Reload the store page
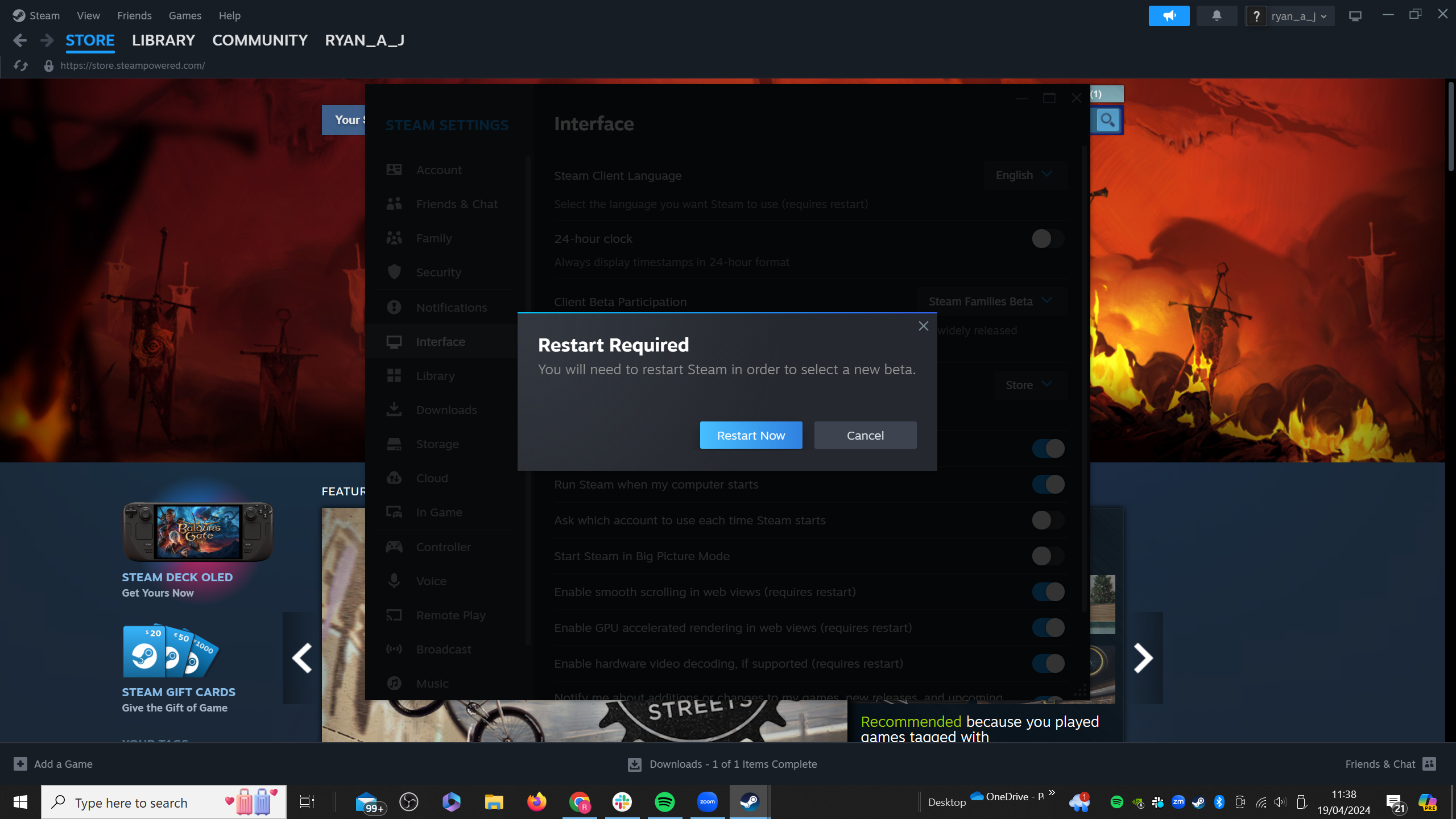 pos(21,65)
